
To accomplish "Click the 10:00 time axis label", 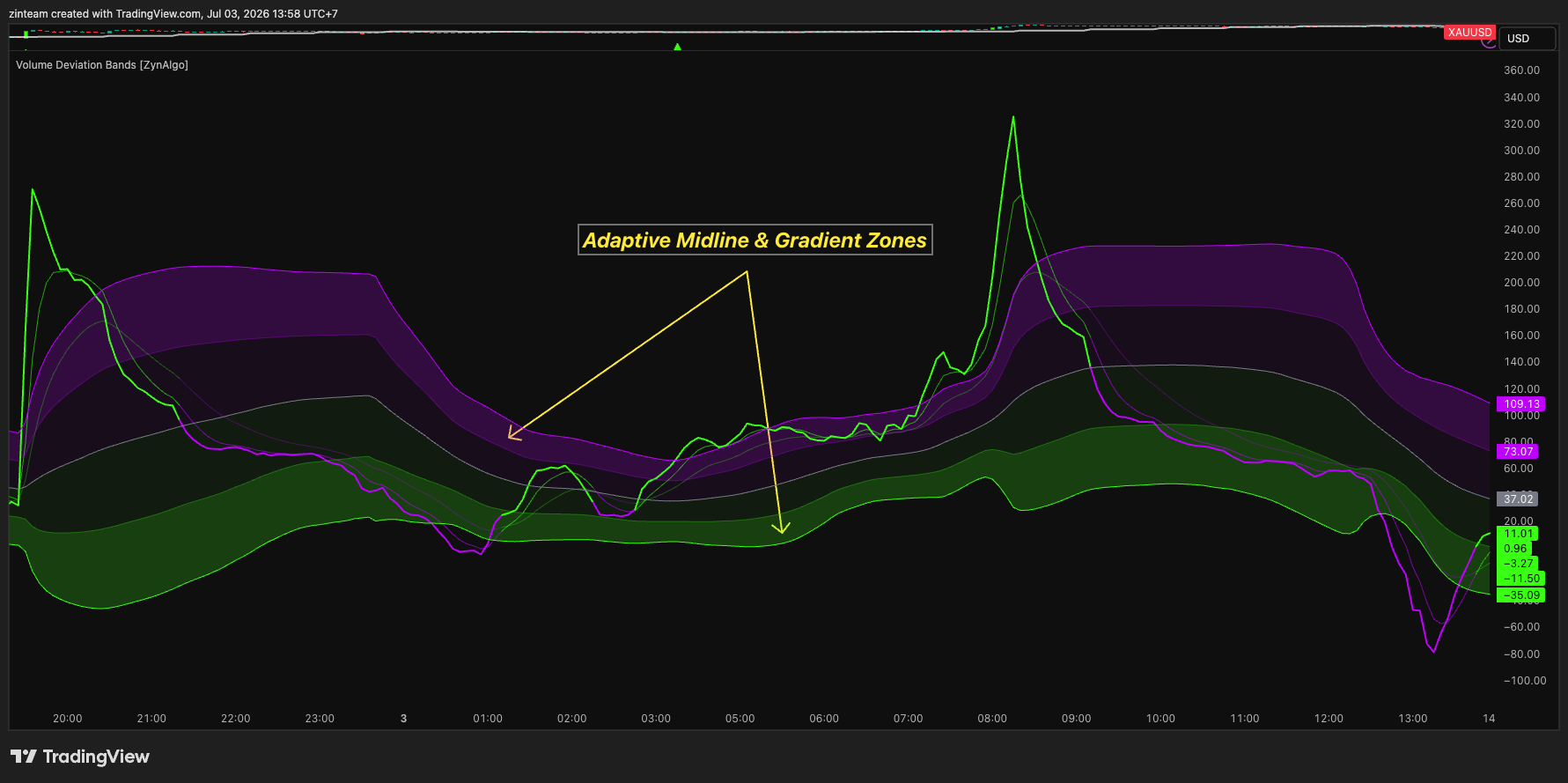I will pyautogui.click(x=1160, y=719).
